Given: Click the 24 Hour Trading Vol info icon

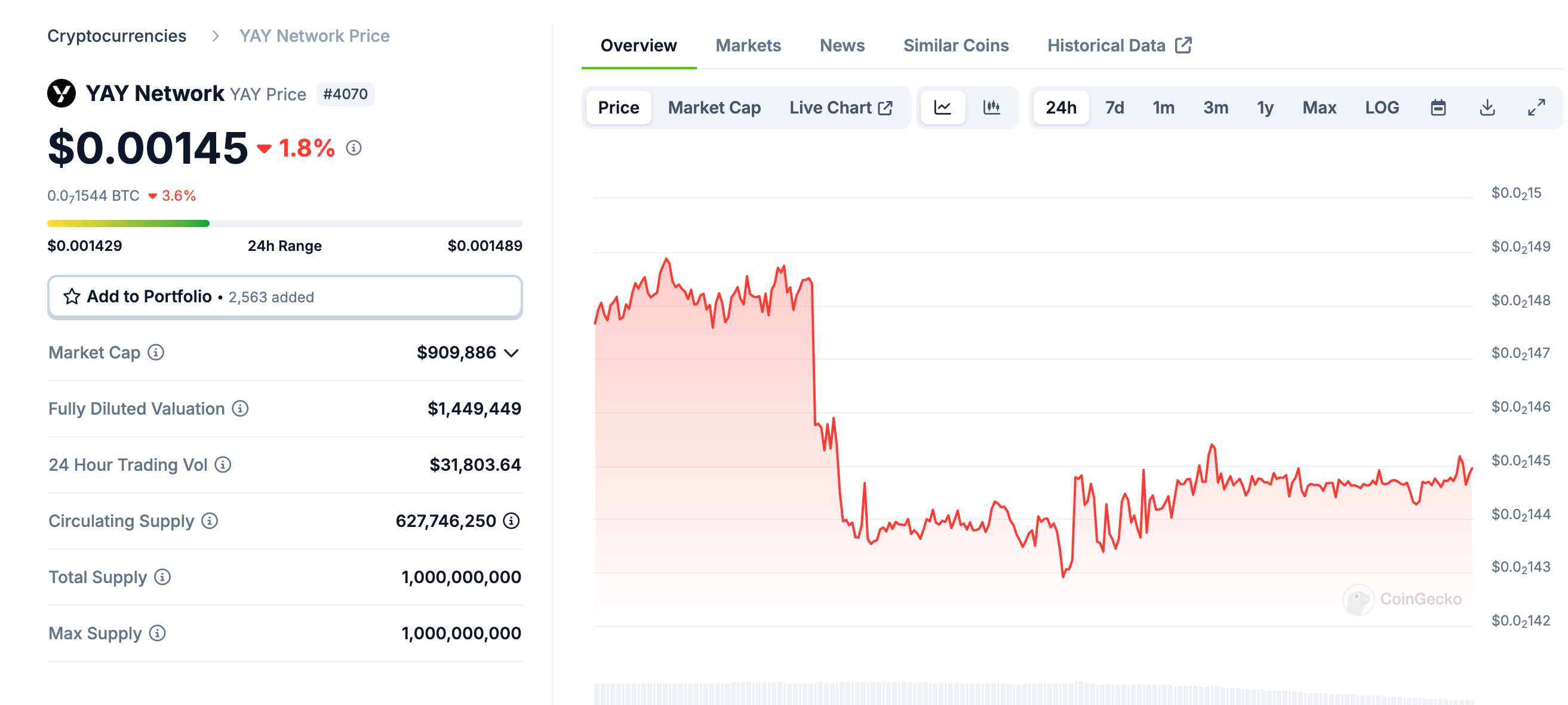Looking at the screenshot, I should tap(223, 465).
